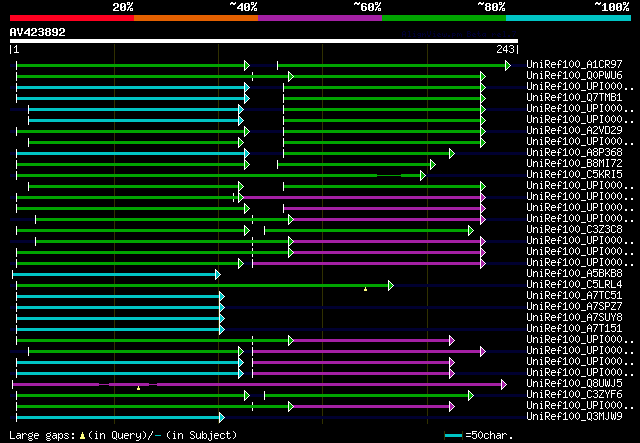Click the cyan alignment bar of Q3MJW9

point(120,418)
